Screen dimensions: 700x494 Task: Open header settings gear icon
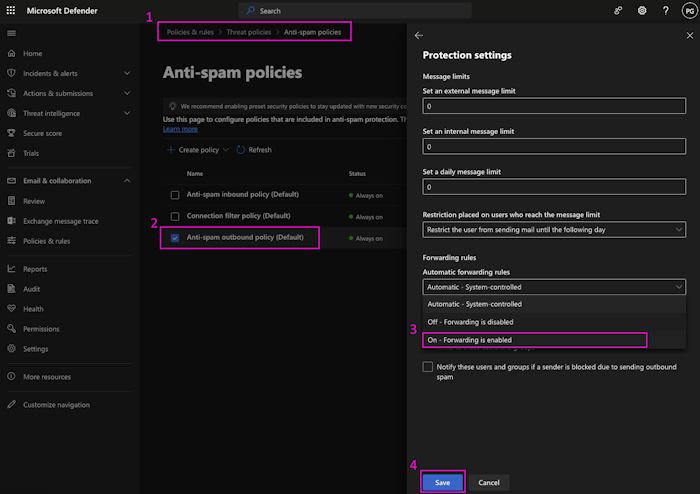642,11
